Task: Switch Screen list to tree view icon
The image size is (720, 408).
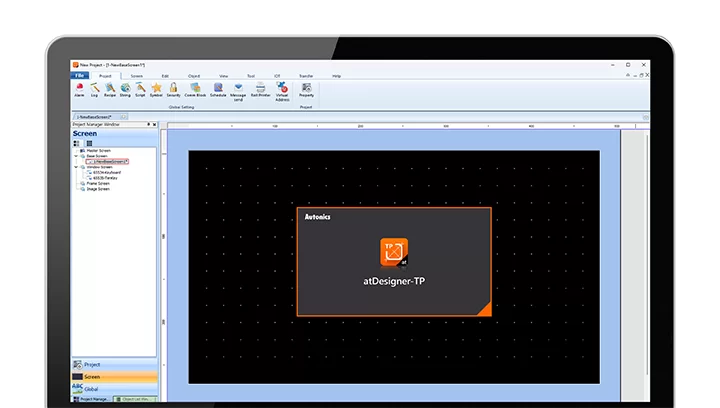Action: [x=77, y=144]
